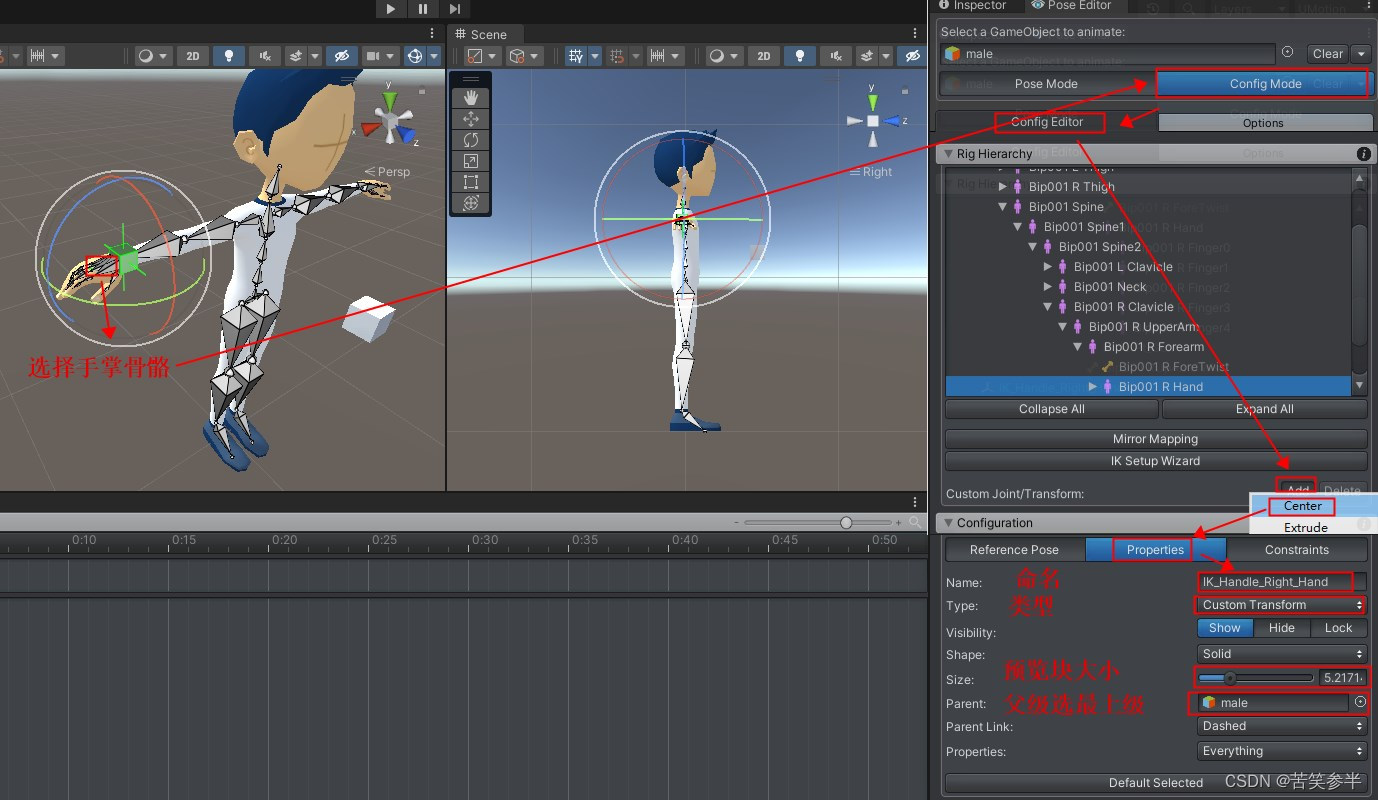This screenshot has height=800, width=1378.
Task: Open the Custom Transform Type dropdown
Action: click(x=1280, y=604)
